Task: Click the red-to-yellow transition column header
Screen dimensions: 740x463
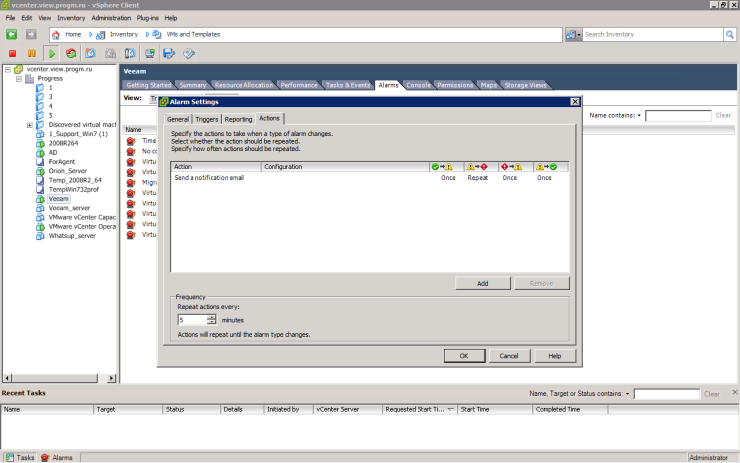Action: pos(512,167)
